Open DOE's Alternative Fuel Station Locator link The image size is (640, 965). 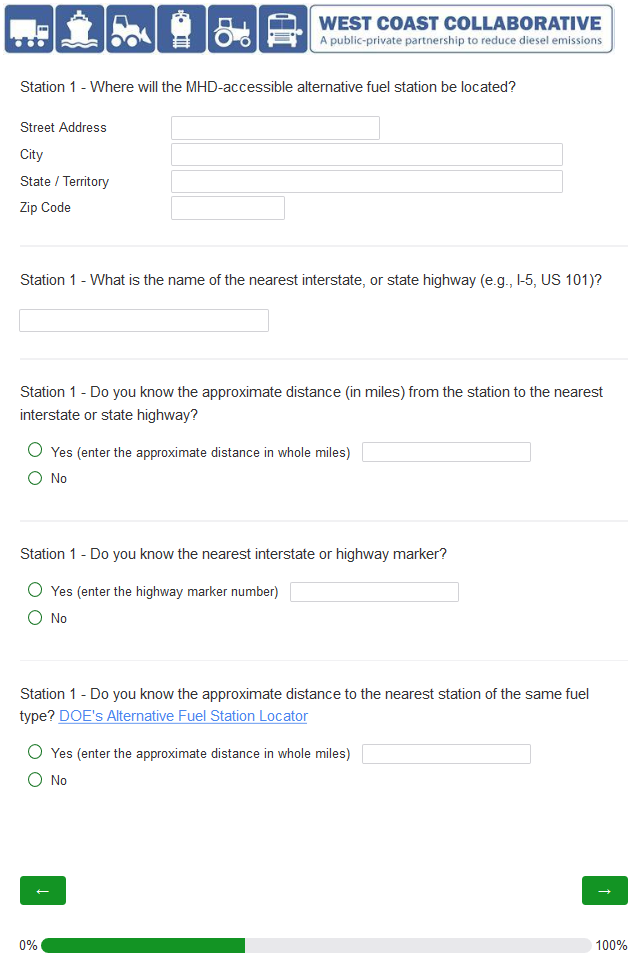tap(183, 716)
